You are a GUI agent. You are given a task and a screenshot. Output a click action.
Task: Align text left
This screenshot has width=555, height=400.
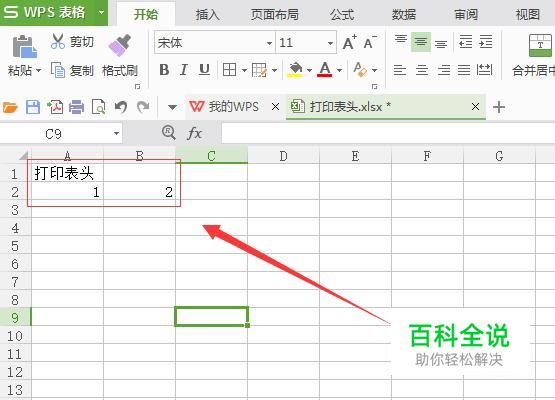tap(400, 70)
